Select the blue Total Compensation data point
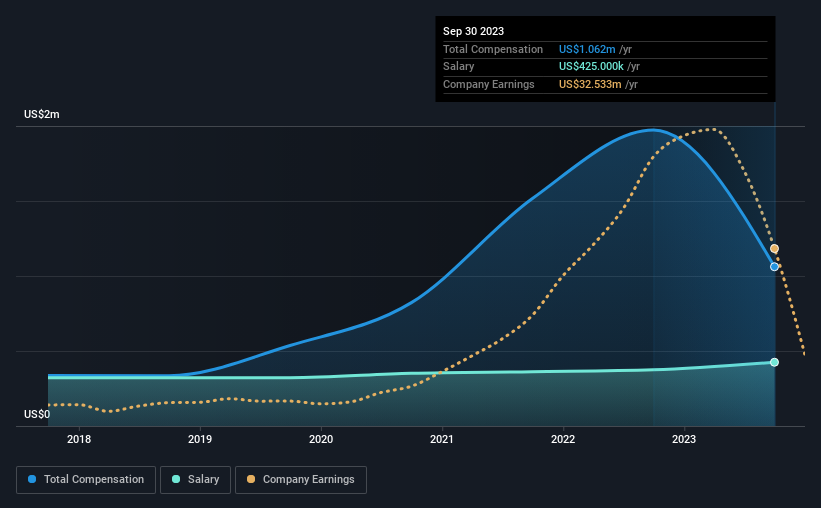This screenshot has height=508, width=821. click(x=774, y=267)
